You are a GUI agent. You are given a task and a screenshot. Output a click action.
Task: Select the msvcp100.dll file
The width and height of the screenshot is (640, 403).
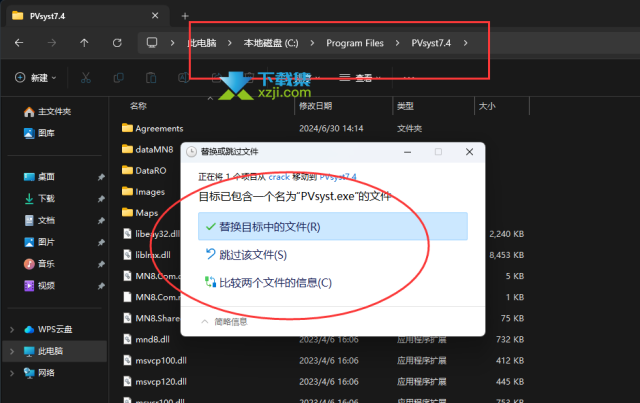155,361
